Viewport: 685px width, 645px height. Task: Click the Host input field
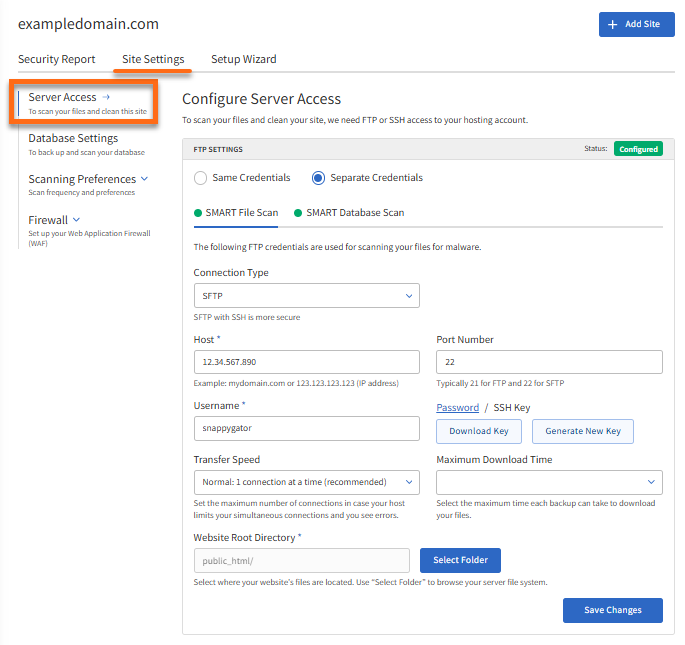point(307,362)
